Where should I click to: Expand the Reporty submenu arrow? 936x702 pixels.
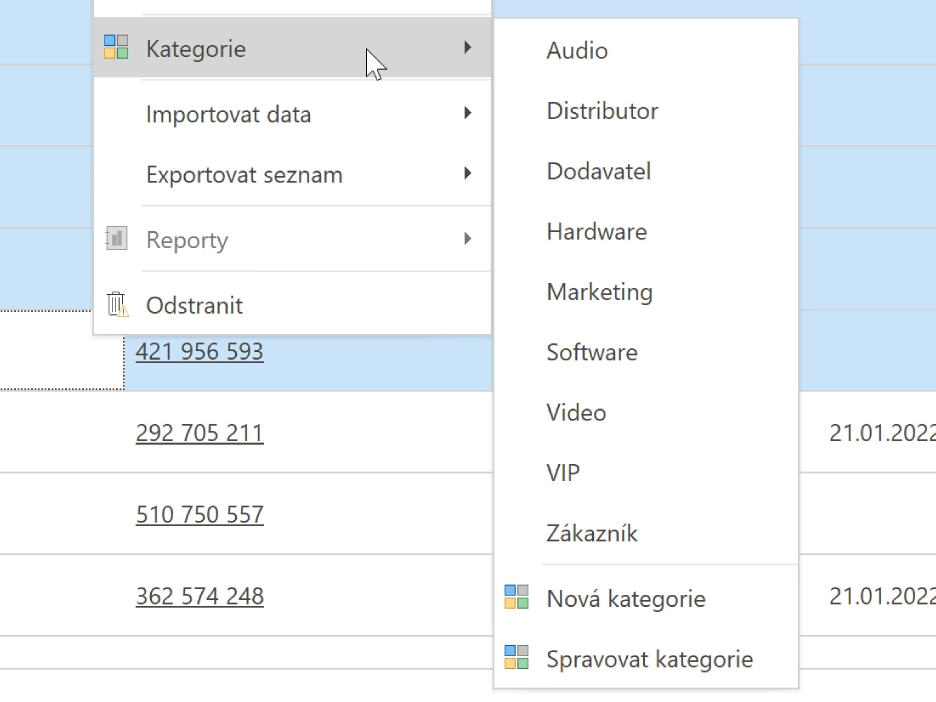(x=467, y=239)
